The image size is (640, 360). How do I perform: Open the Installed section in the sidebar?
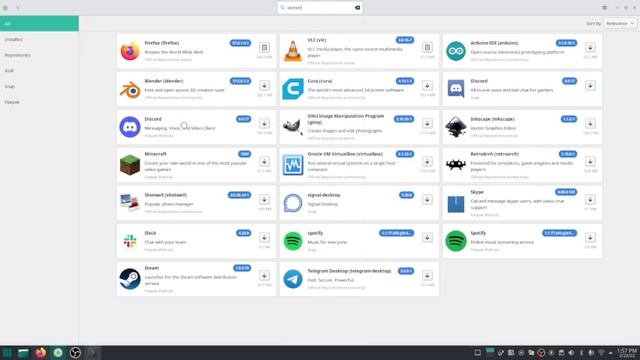39,39
